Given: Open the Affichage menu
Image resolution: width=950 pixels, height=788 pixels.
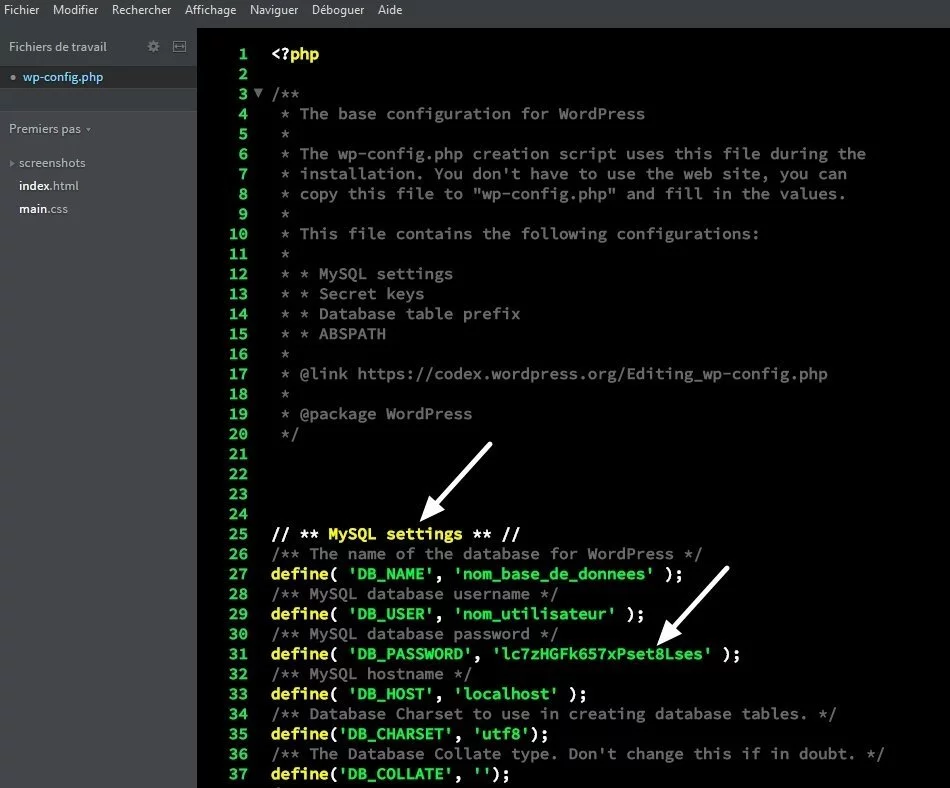Looking at the screenshot, I should point(210,10).
